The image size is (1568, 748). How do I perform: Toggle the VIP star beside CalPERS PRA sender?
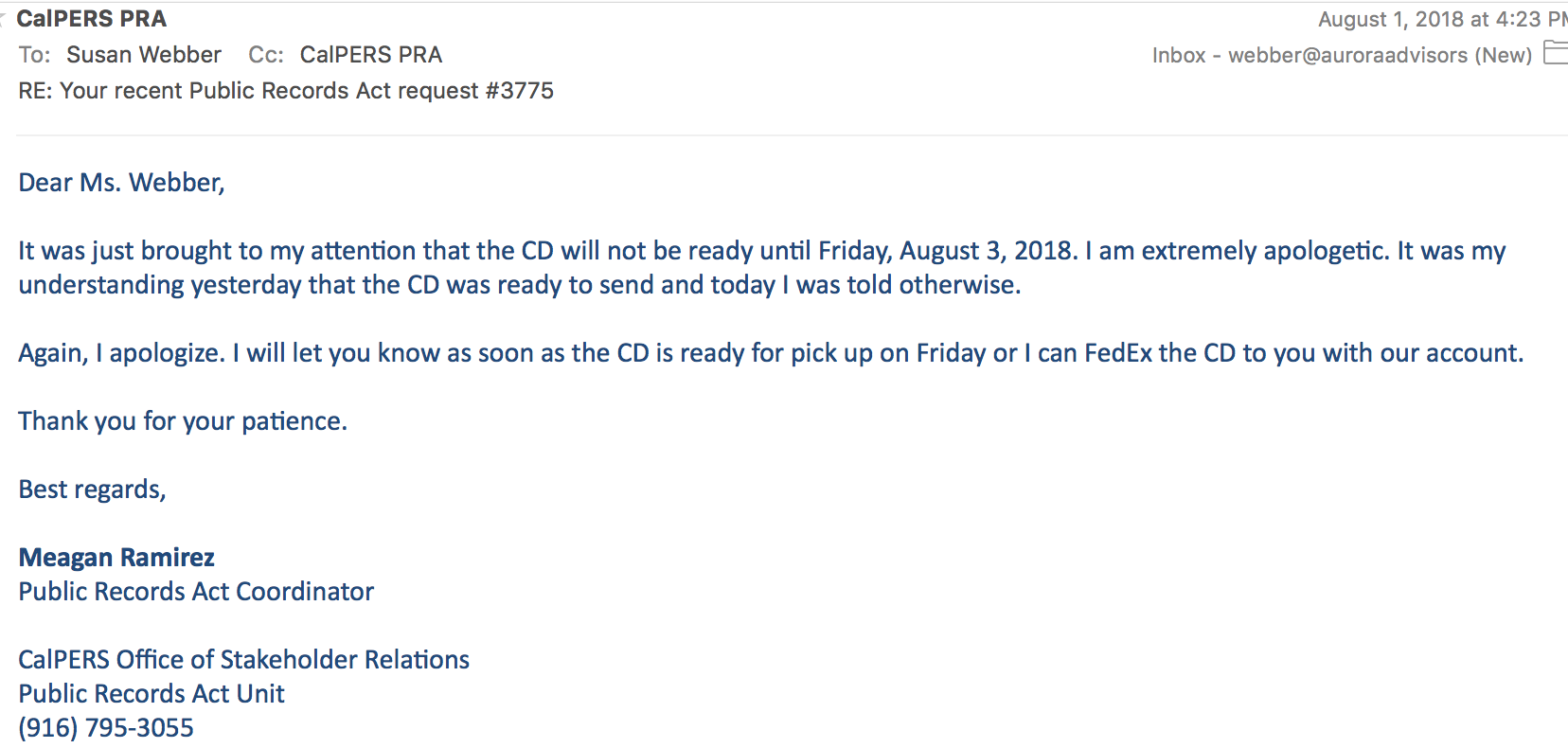(x=3, y=19)
